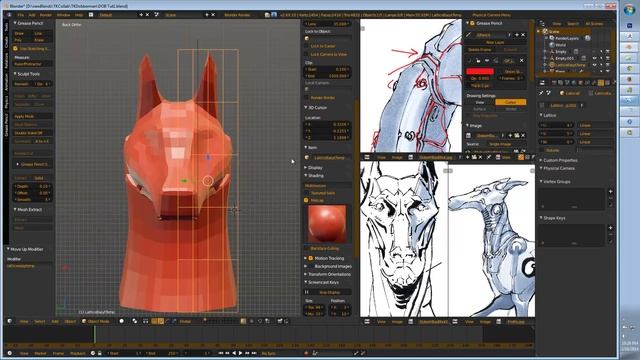Enable Lock Camera to View checkbox

[x=307, y=54]
